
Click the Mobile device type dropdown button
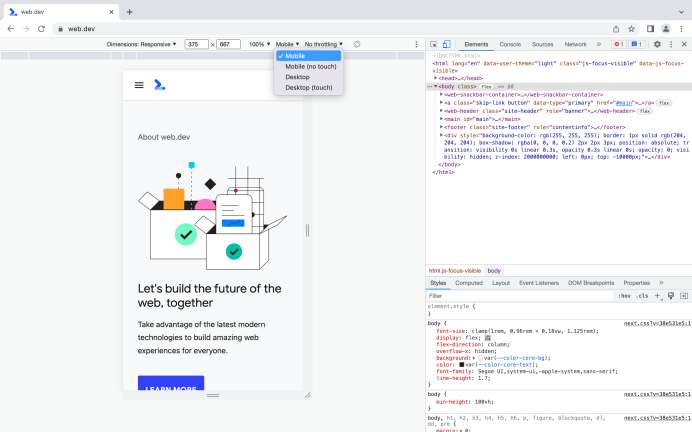click(287, 44)
